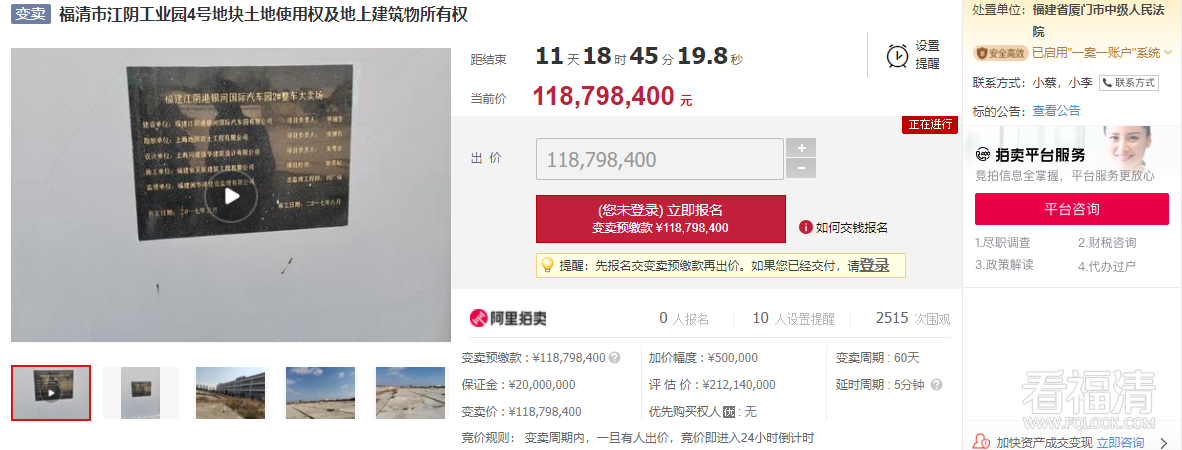Image resolution: width=1182 pixels, height=450 pixels.
Task: Increase bid with the plus stepper
Action: pos(801,148)
